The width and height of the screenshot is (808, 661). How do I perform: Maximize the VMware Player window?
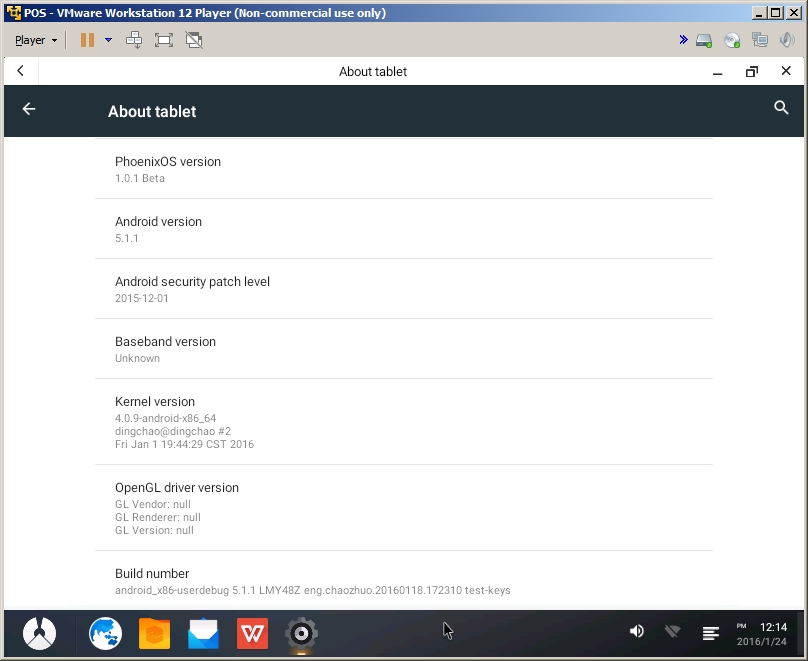tap(776, 13)
